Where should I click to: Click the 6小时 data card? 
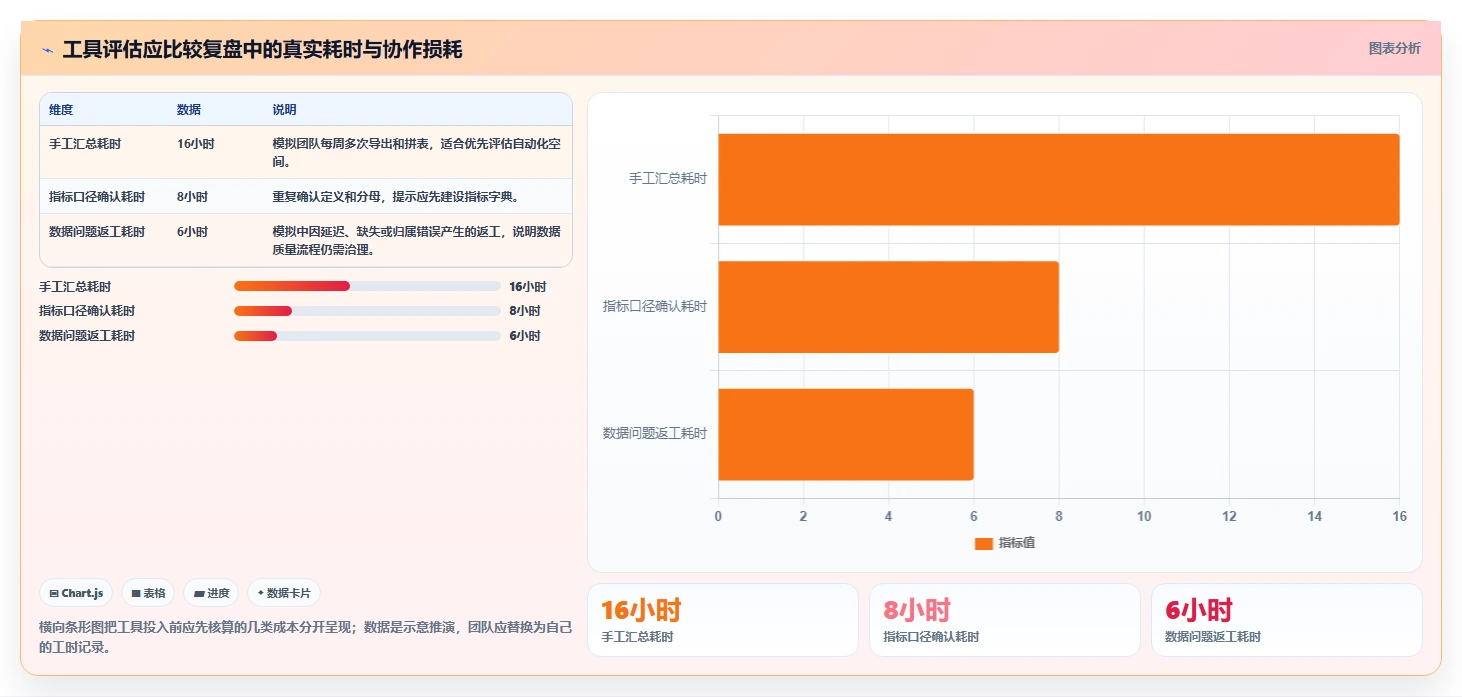click(1287, 620)
